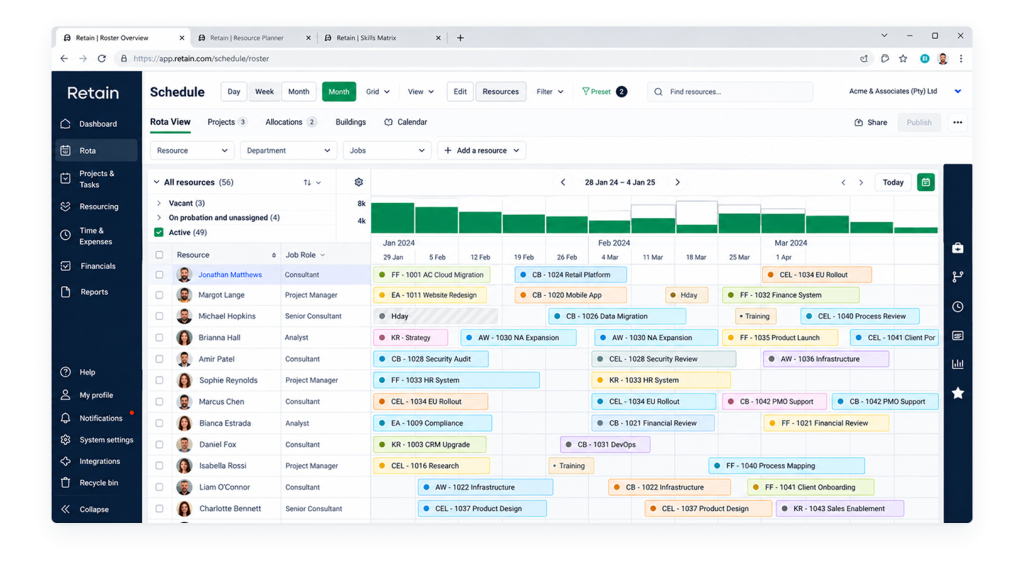Screen dimensions: 1024x562
Task: View Notifications from the sidebar
Action: (97, 418)
